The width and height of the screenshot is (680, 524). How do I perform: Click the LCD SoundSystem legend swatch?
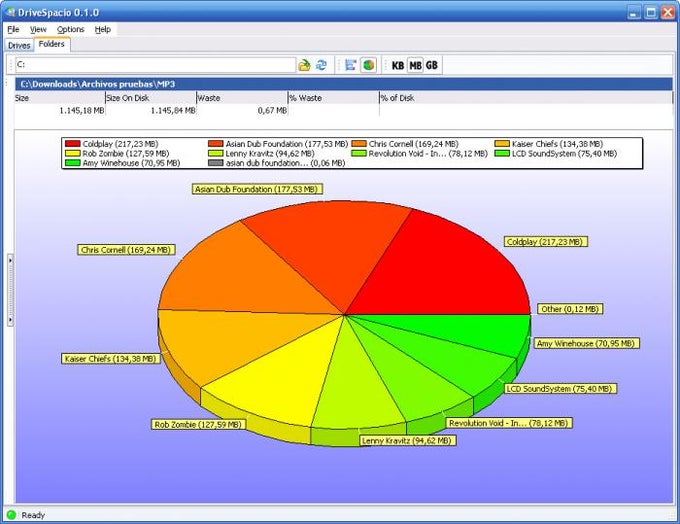click(x=502, y=153)
